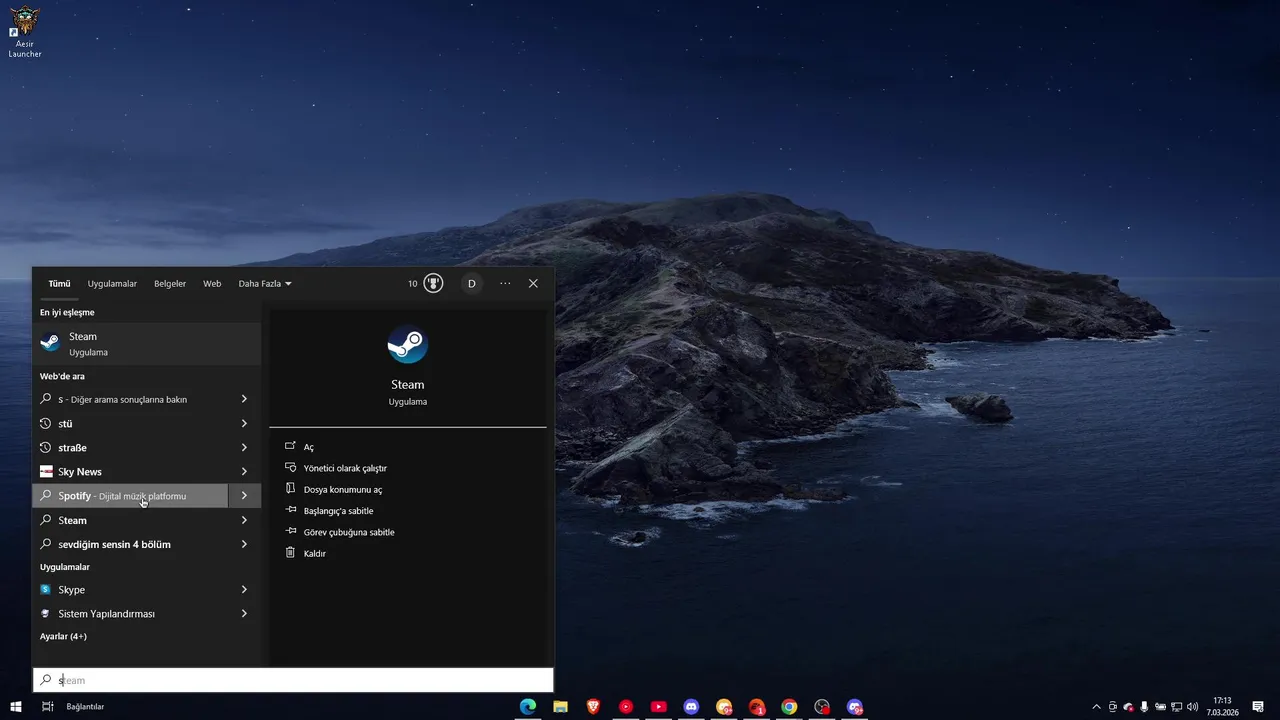Expand arrow next to 'stü' suggestion
Image resolution: width=1280 pixels, height=720 pixels.
(244, 423)
